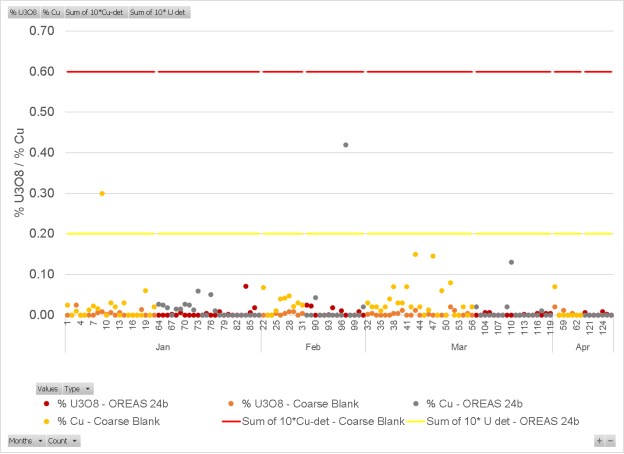
Task: Select the yellow Sum of 10* U det legend entry
Action: coord(500,421)
